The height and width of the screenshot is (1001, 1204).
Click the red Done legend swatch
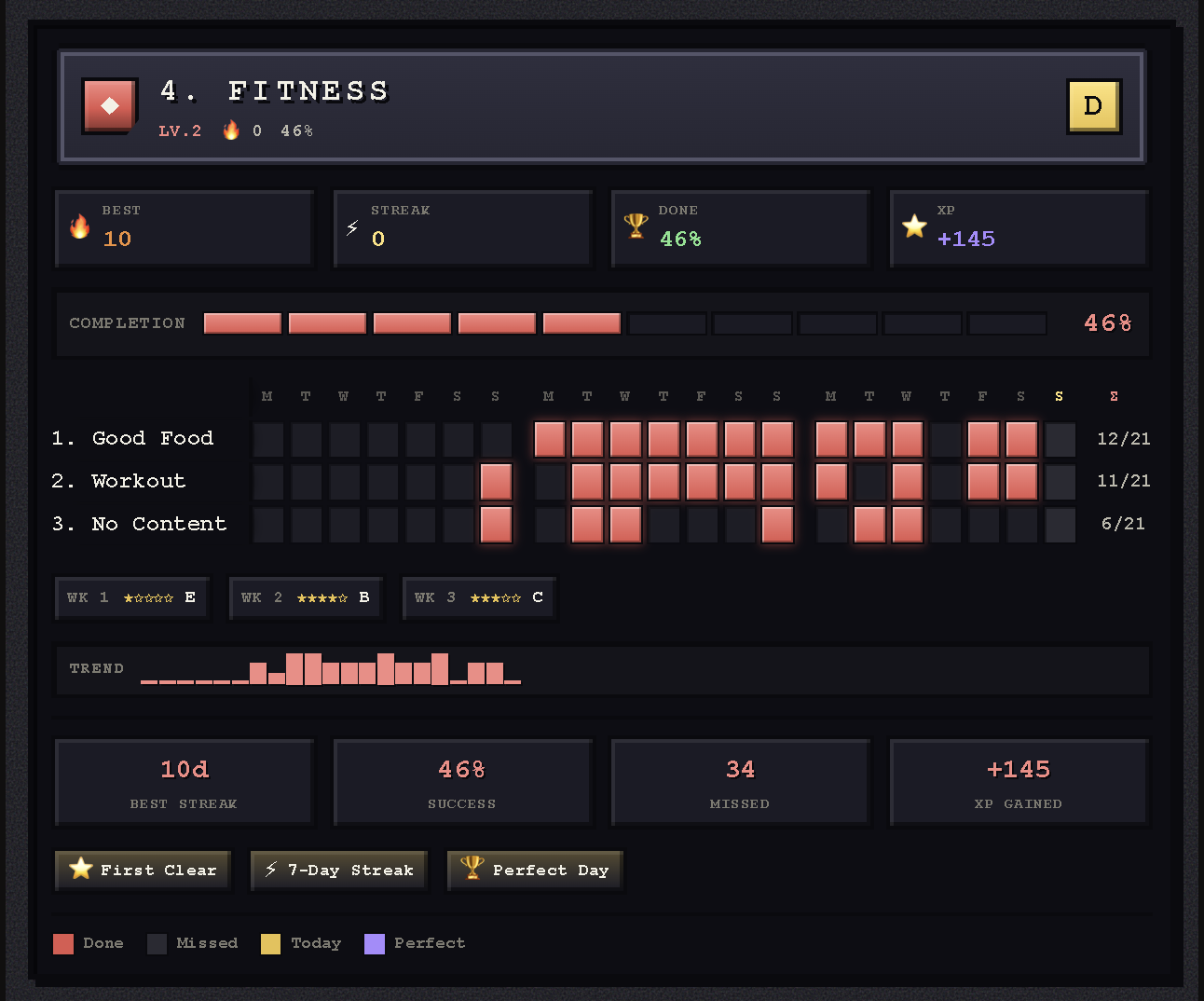[63, 943]
